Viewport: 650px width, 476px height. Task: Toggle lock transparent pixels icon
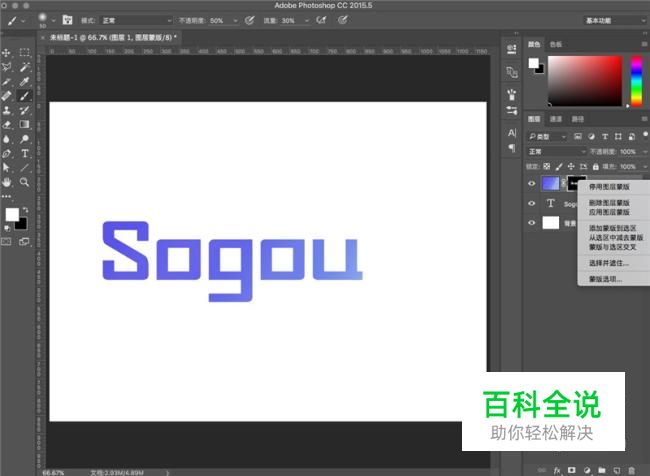point(547,166)
